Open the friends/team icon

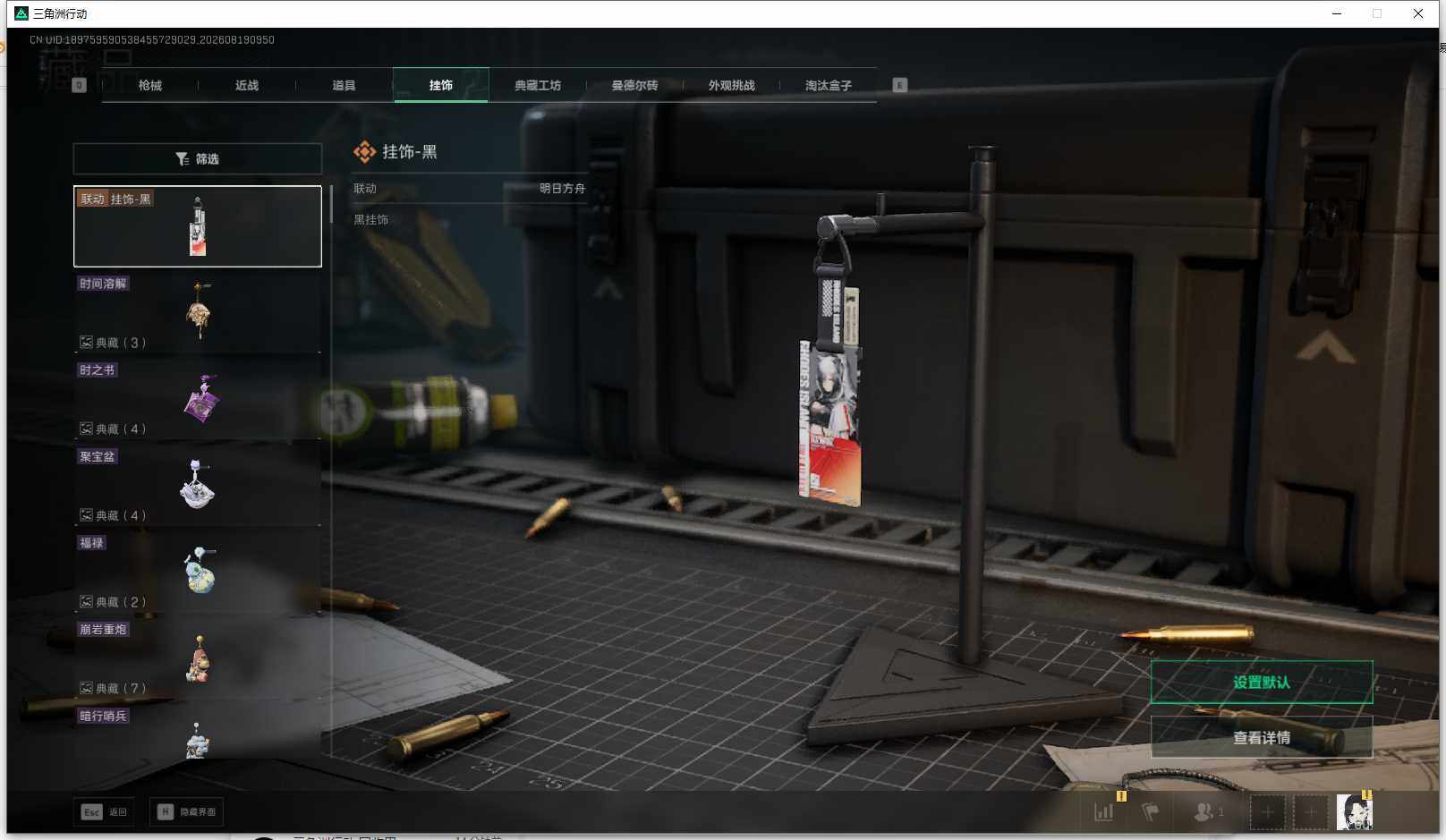pos(1207,812)
